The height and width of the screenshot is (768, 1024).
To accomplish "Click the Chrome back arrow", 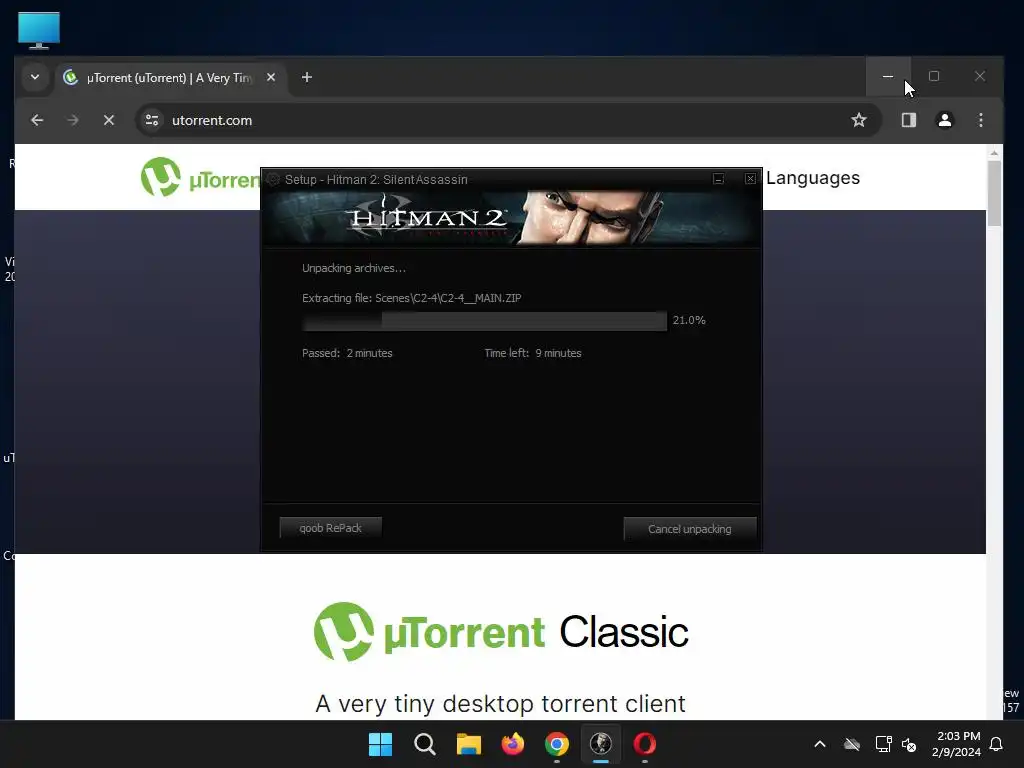I will click(x=37, y=120).
